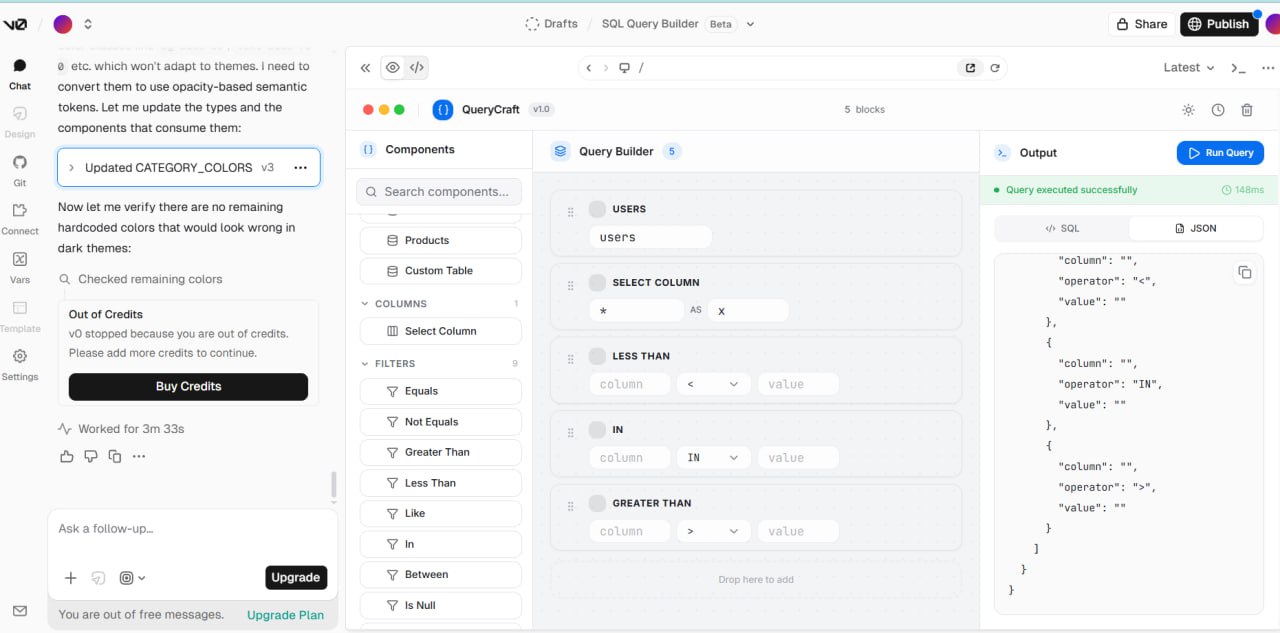Toggle the USERS block checkbox

597,209
